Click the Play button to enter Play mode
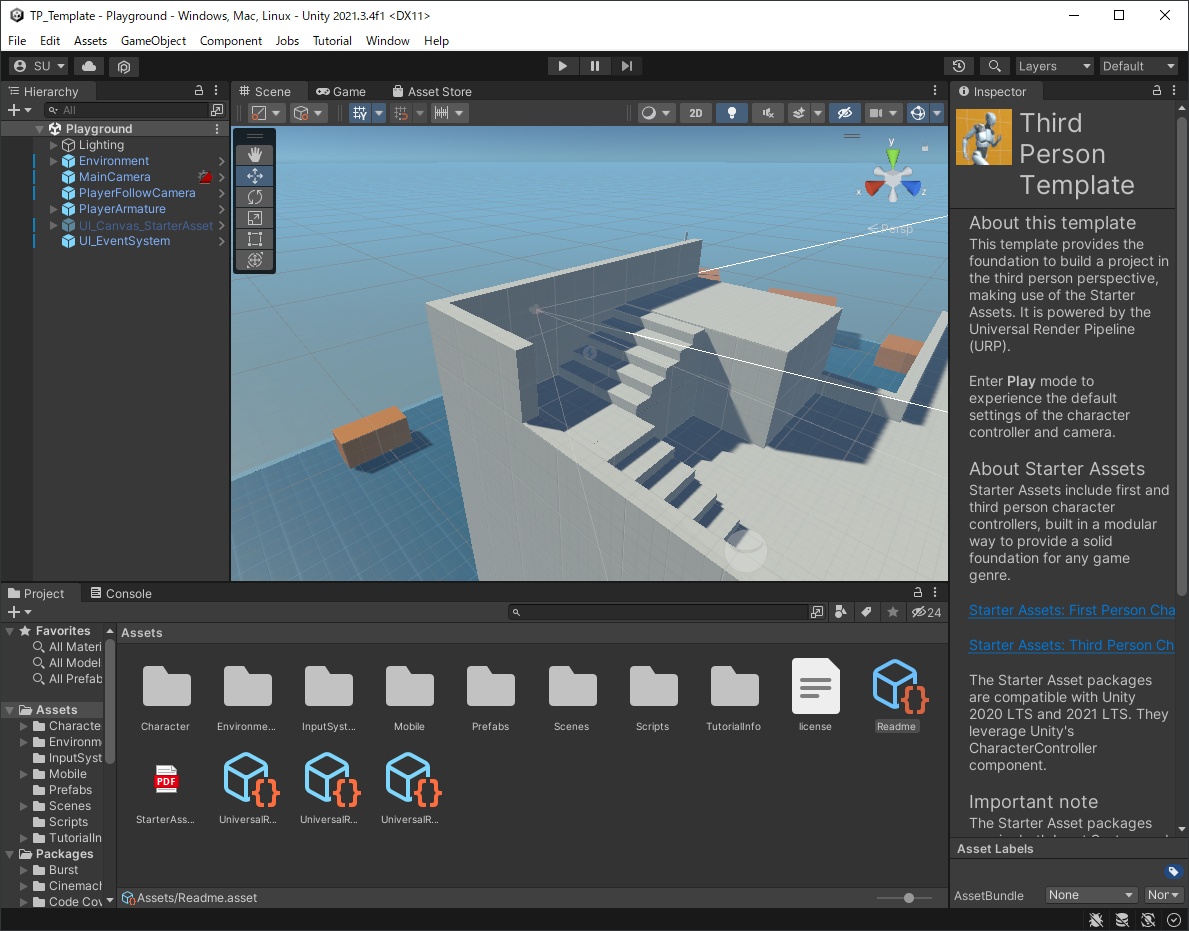 [x=563, y=66]
